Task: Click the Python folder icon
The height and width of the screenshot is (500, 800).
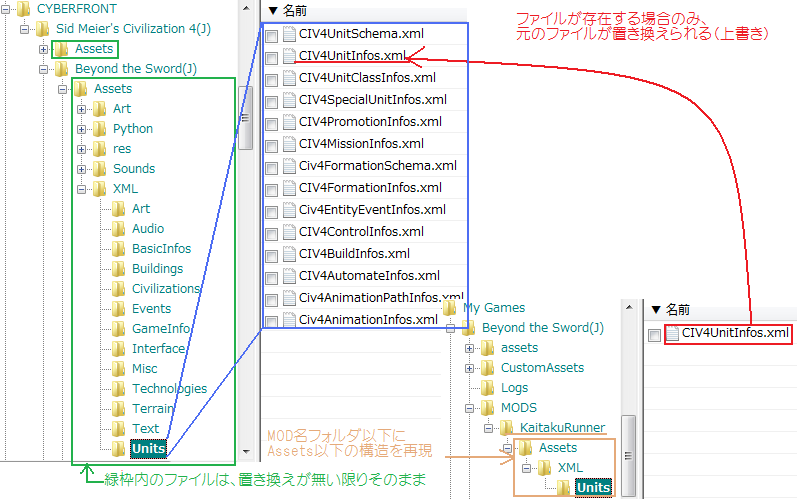Action: tap(100, 129)
